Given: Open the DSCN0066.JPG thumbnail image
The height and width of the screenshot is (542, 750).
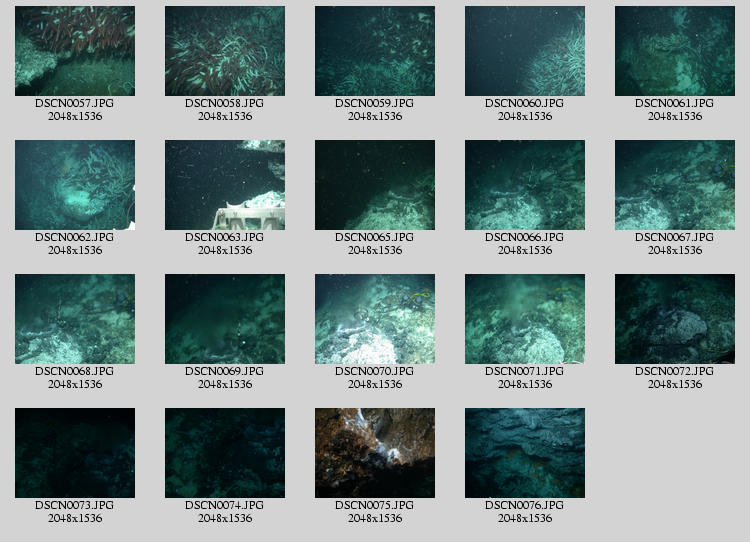Looking at the screenshot, I should click(525, 185).
